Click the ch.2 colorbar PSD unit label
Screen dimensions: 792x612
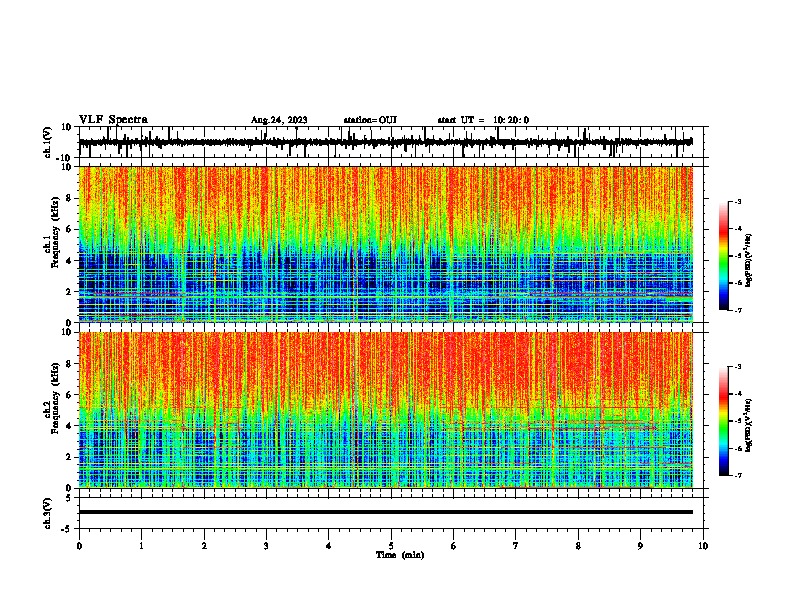[x=748, y=425]
